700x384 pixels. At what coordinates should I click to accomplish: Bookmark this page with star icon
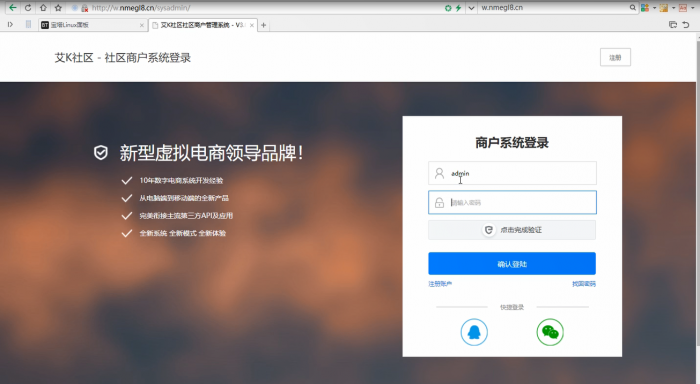pyautogui.click(x=58, y=8)
